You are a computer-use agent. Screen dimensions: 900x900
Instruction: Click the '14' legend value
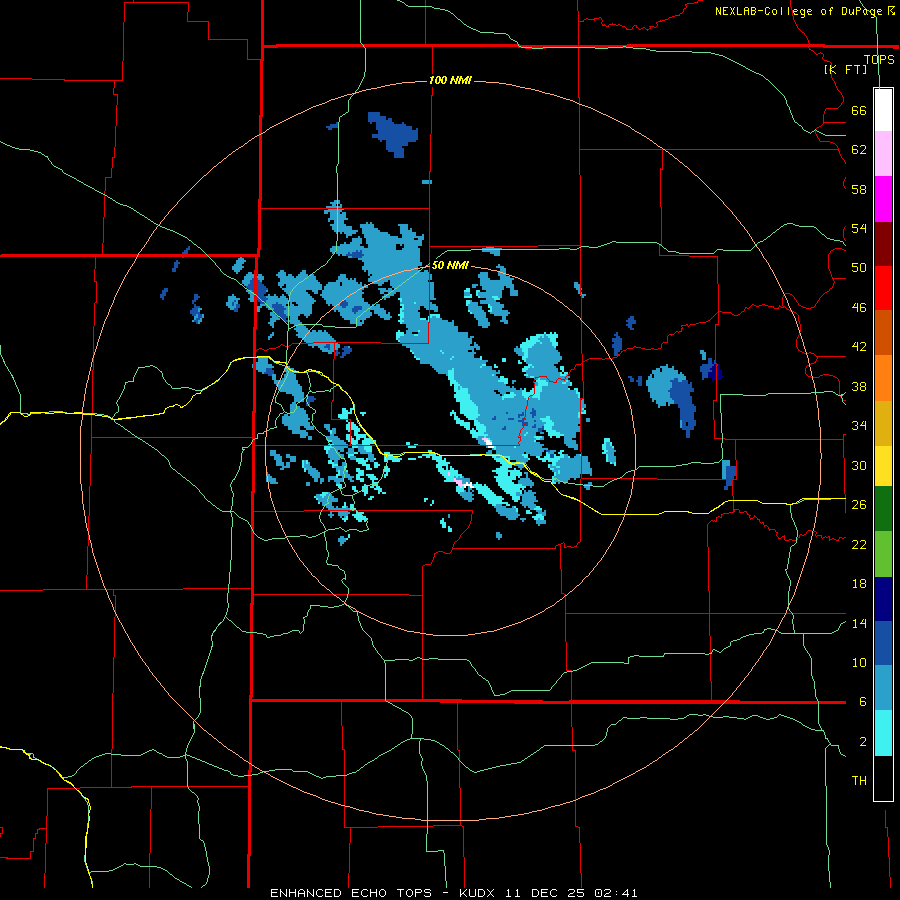[859, 623]
